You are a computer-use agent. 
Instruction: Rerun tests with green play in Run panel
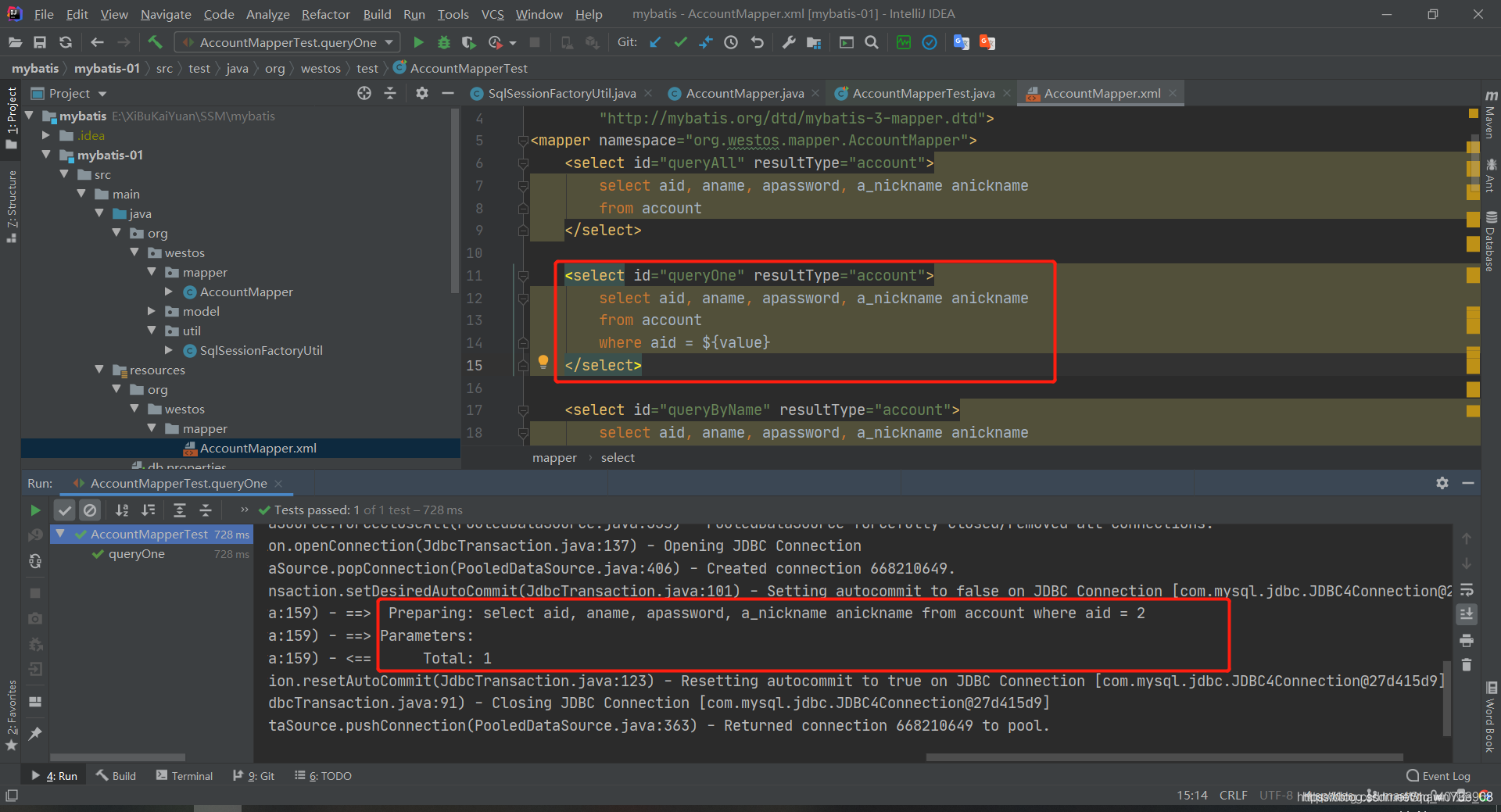click(x=35, y=510)
